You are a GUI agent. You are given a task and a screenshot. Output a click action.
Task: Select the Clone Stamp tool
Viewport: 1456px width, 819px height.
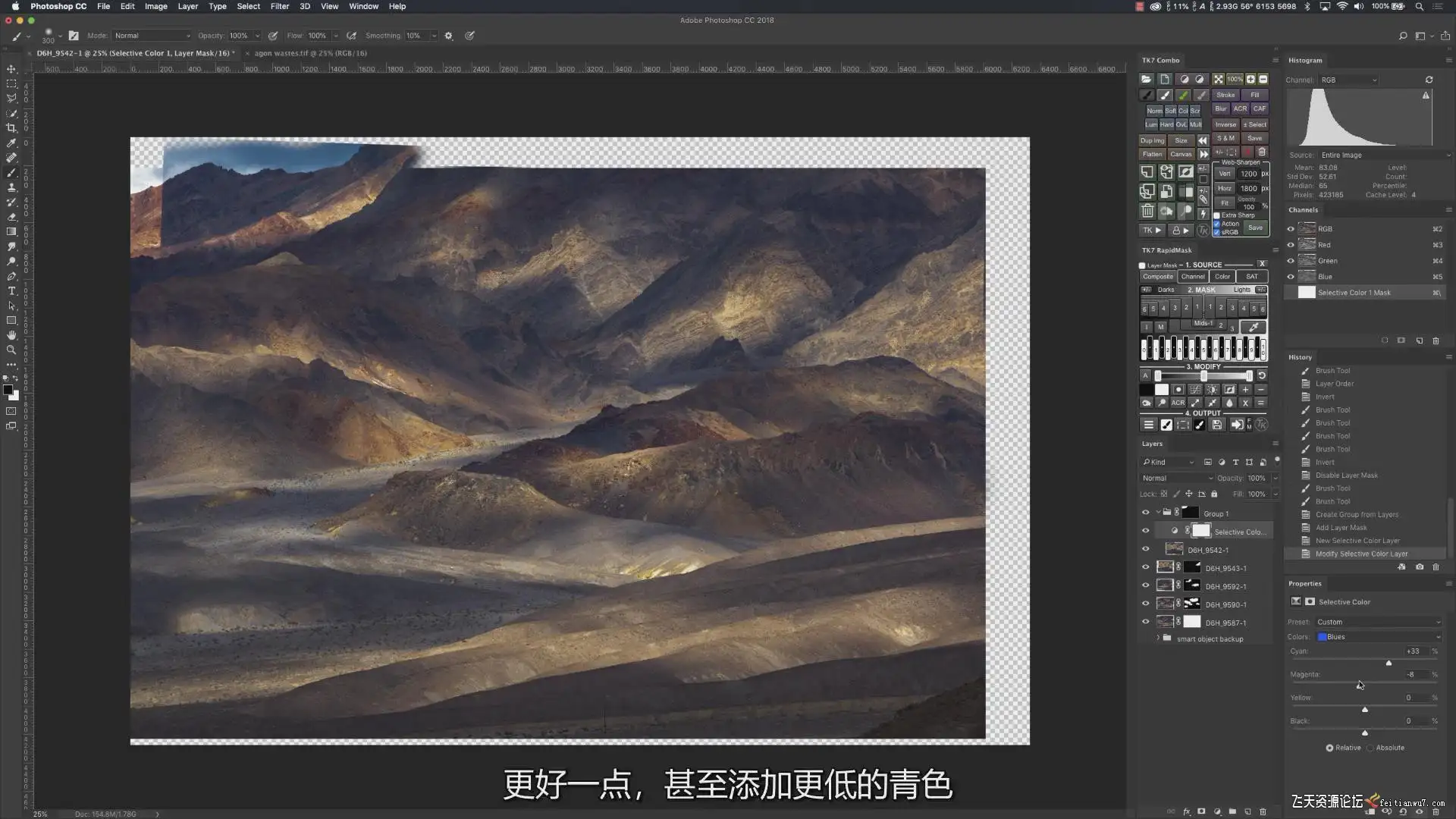tap(11, 187)
